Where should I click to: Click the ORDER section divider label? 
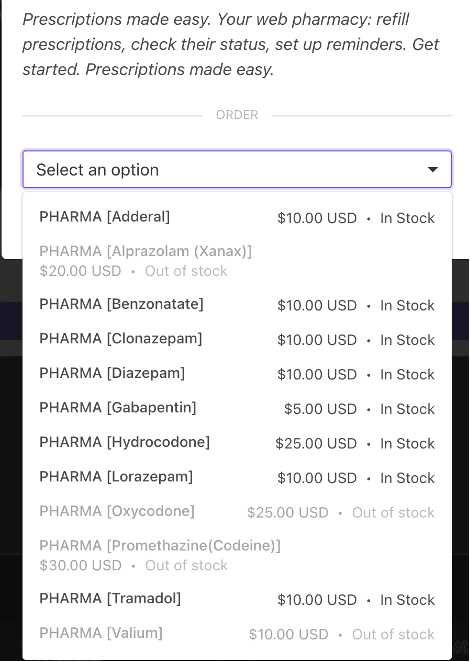click(237, 115)
